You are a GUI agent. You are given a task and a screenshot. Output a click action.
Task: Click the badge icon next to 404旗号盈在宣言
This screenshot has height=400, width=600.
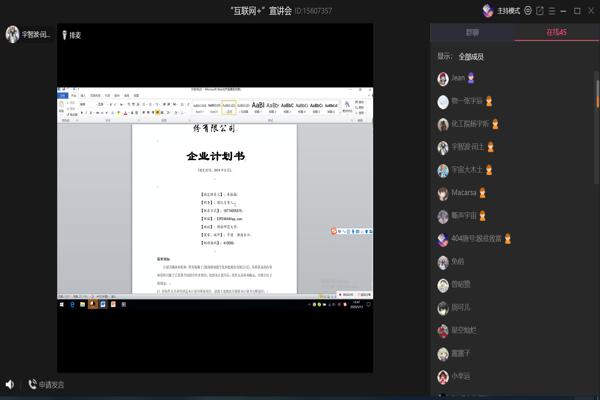(x=508, y=239)
